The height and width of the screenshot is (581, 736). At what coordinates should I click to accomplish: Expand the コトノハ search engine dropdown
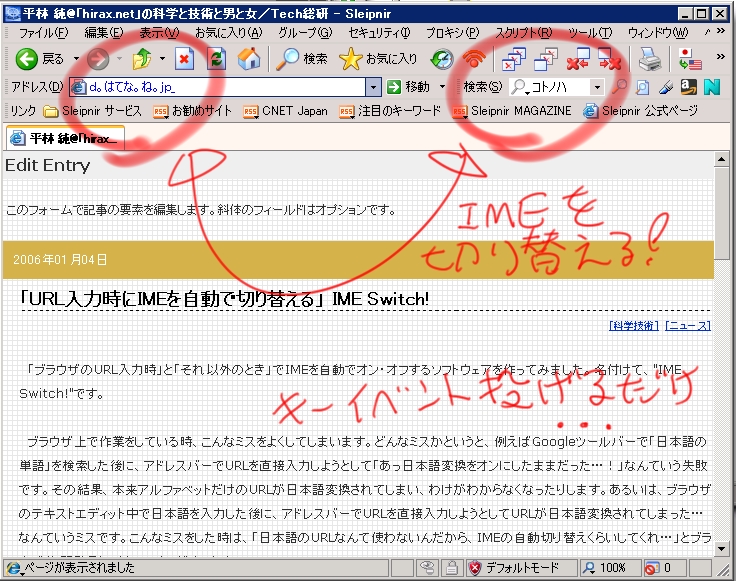[x=597, y=87]
